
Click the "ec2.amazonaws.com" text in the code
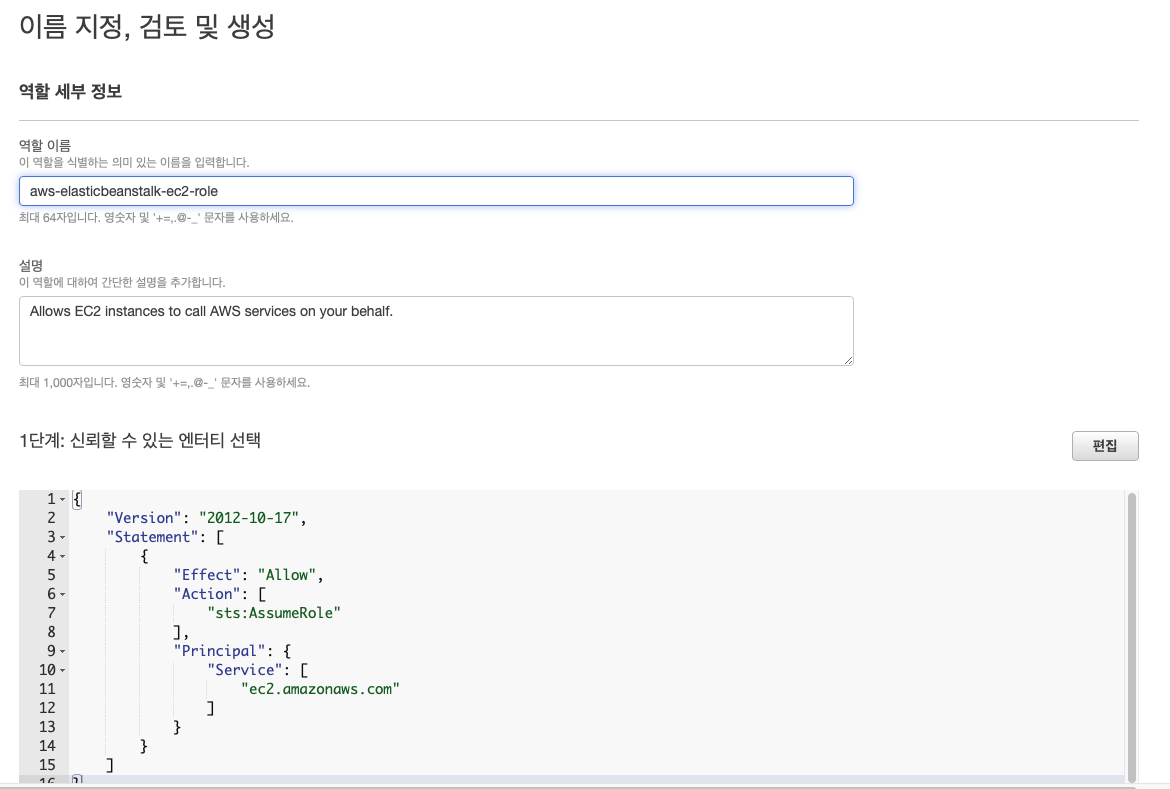click(320, 689)
